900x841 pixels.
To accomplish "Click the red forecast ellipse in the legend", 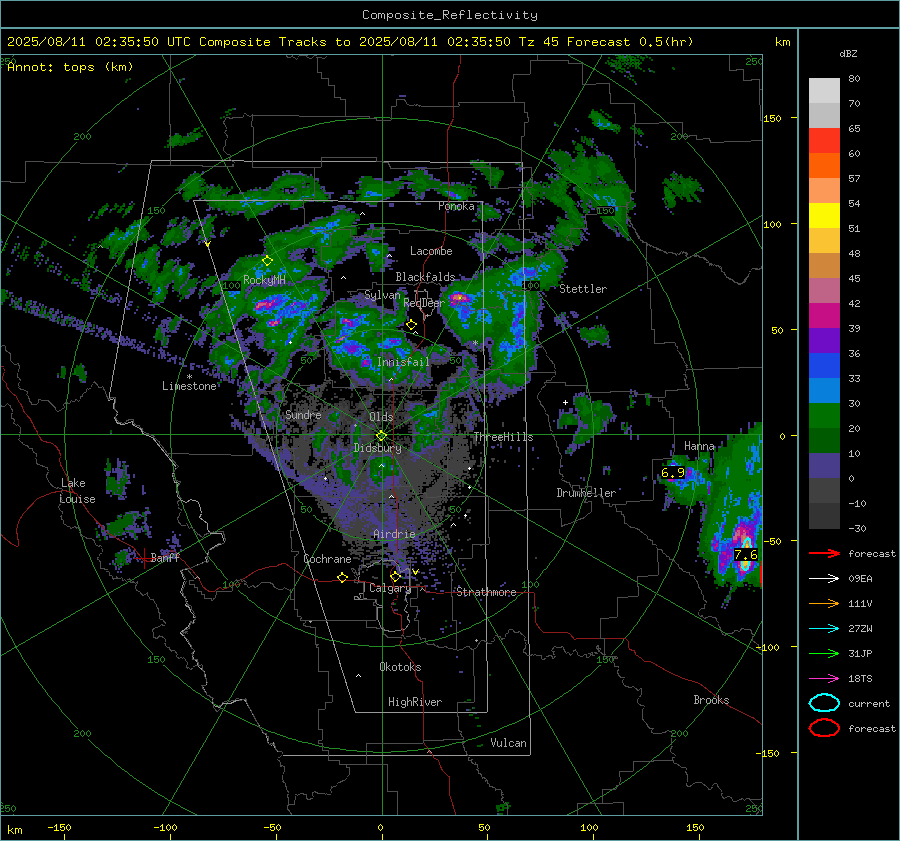I will (824, 728).
